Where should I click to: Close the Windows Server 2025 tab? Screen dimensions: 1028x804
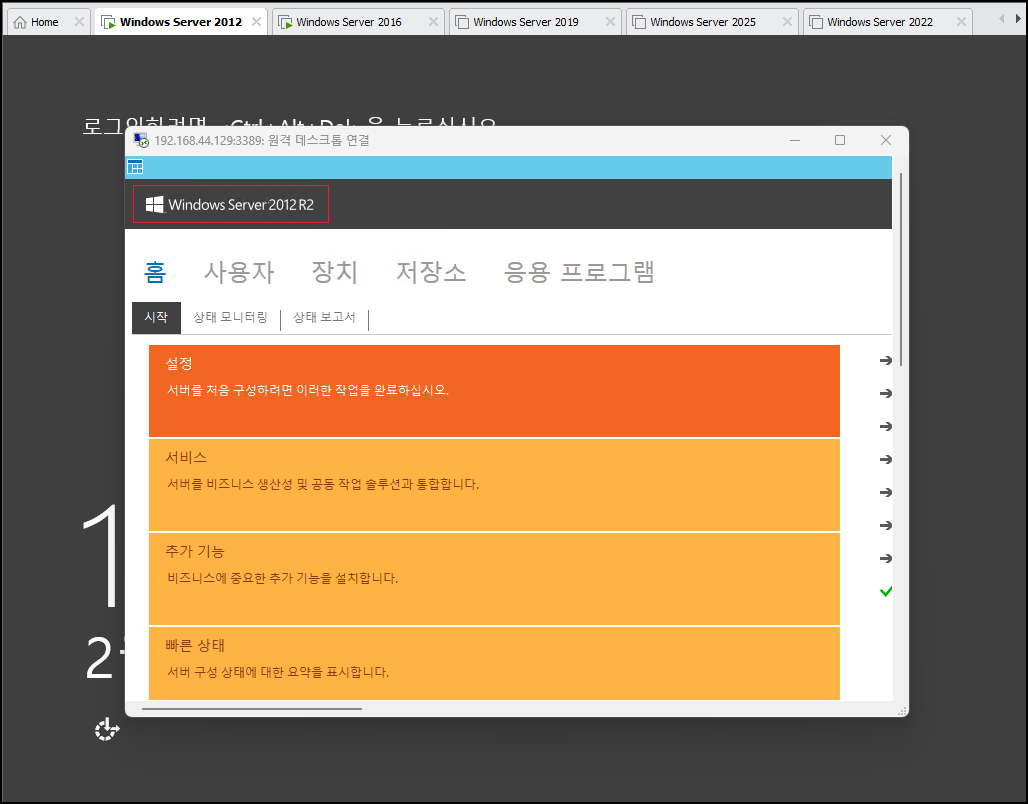[x=787, y=22]
